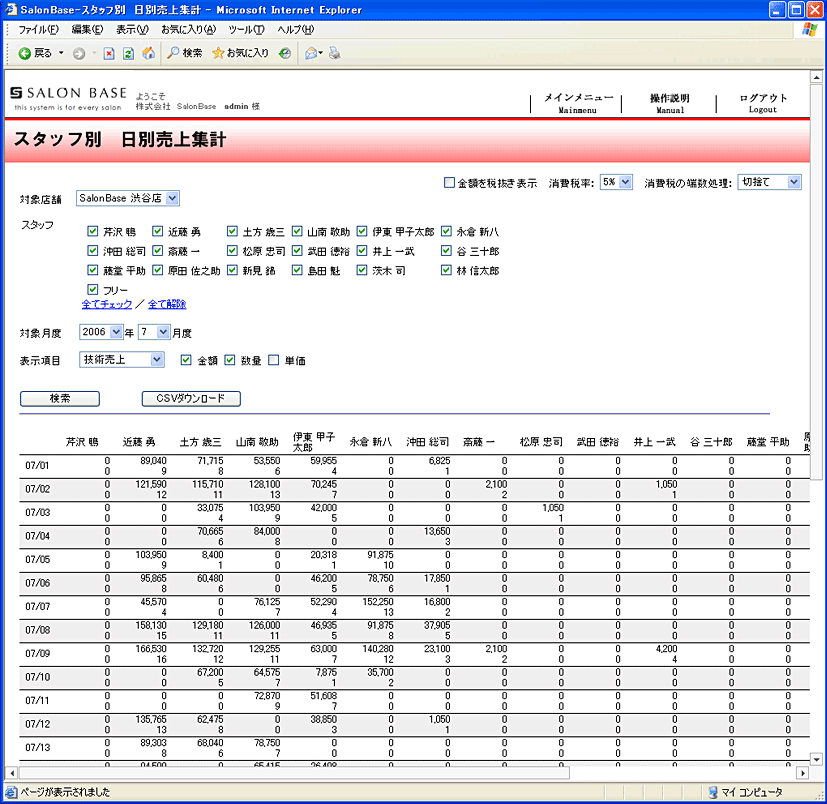The height and width of the screenshot is (804, 827).
Task: Click the 近藤 勇 column header
Action: tap(139, 442)
